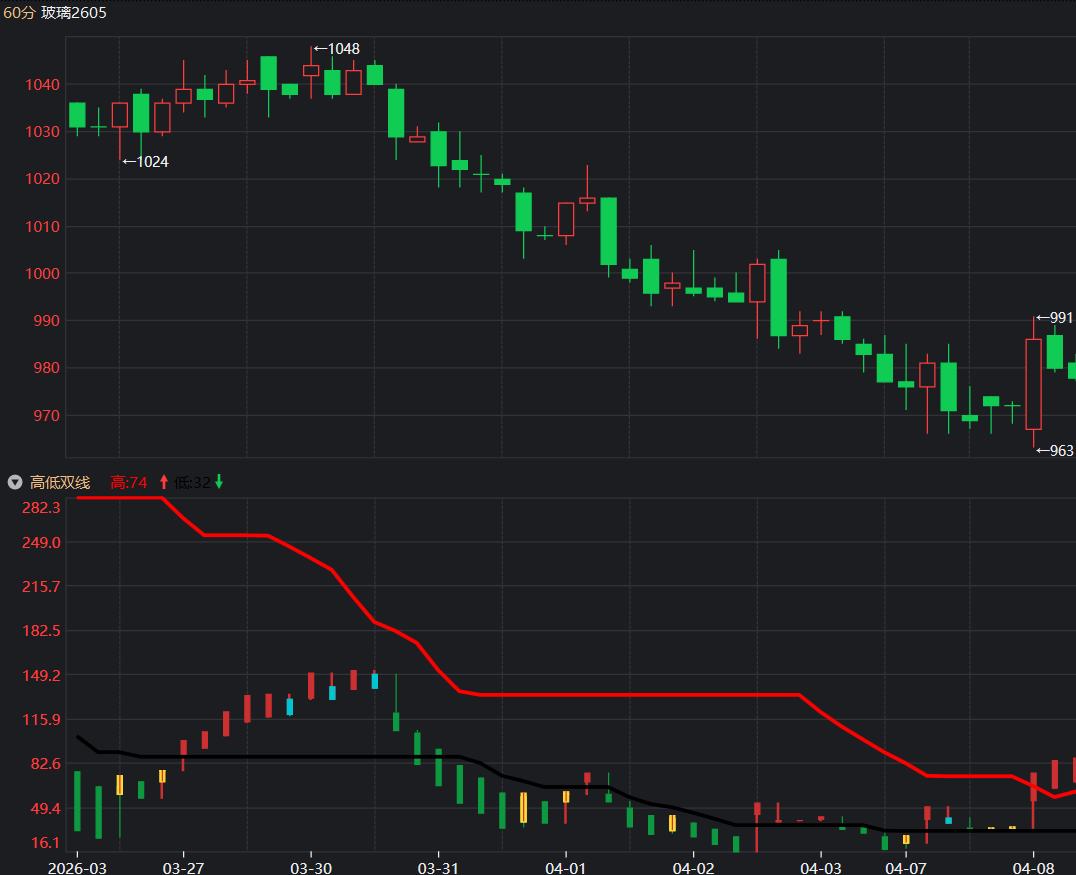The image size is (1076, 875).
Task: Click the 04-07 date on time axis
Action: pyautogui.click(x=906, y=867)
